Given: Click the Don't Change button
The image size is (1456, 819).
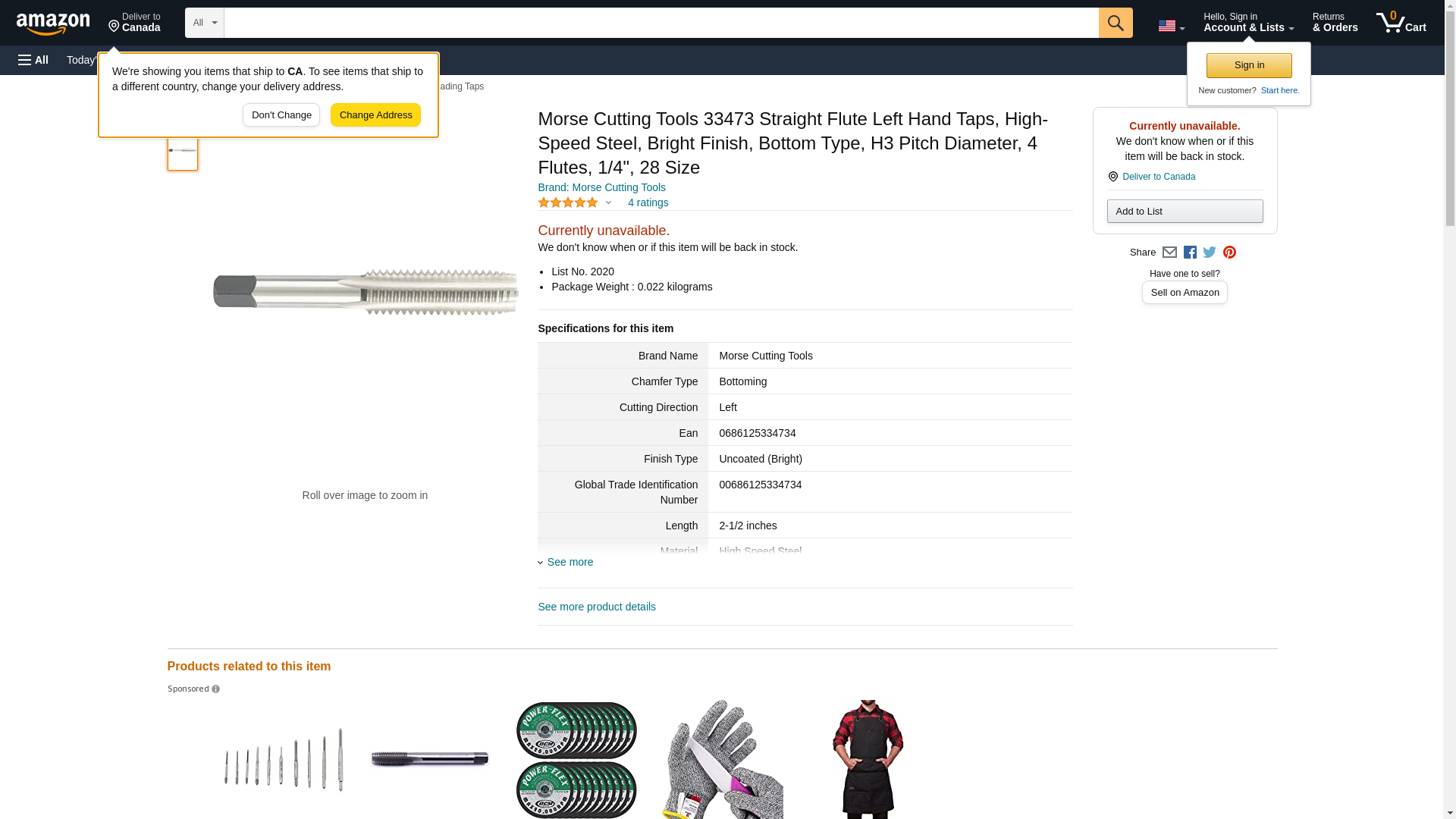Looking at the screenshot, I should pyautogui.click(x=281, y=115).
